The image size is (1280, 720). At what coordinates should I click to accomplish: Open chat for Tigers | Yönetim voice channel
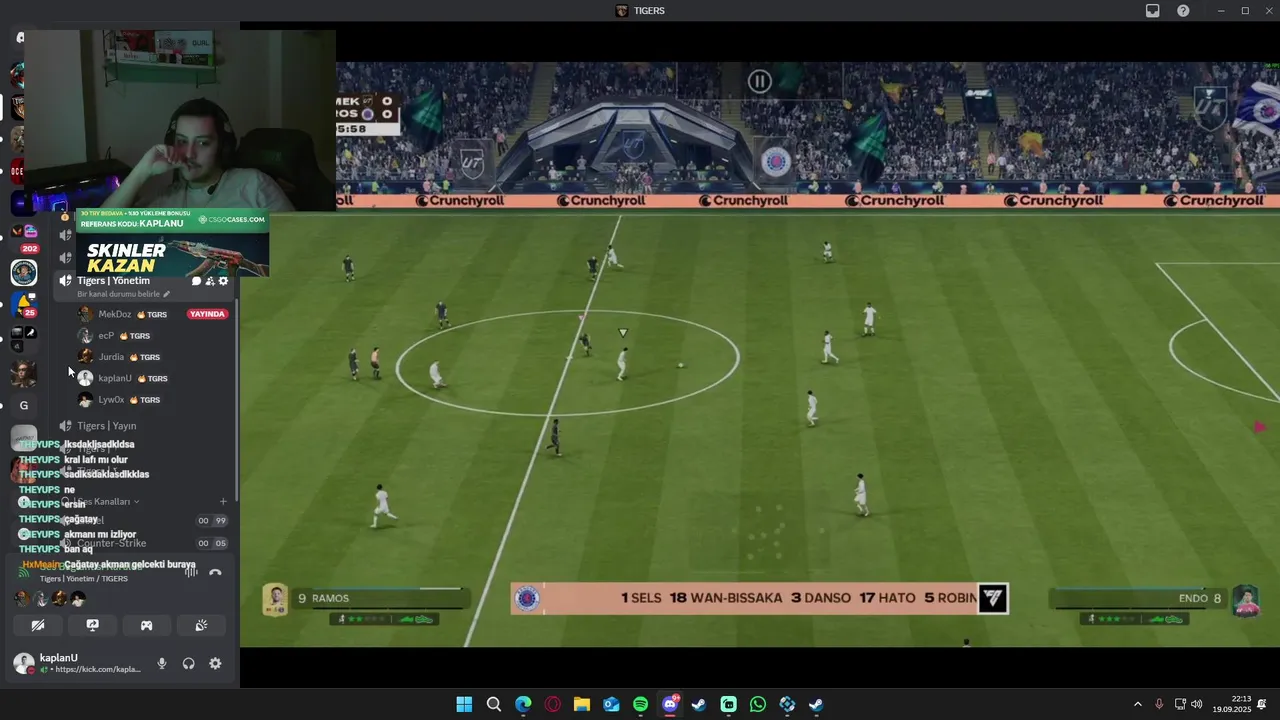click(x=196, y=281)
